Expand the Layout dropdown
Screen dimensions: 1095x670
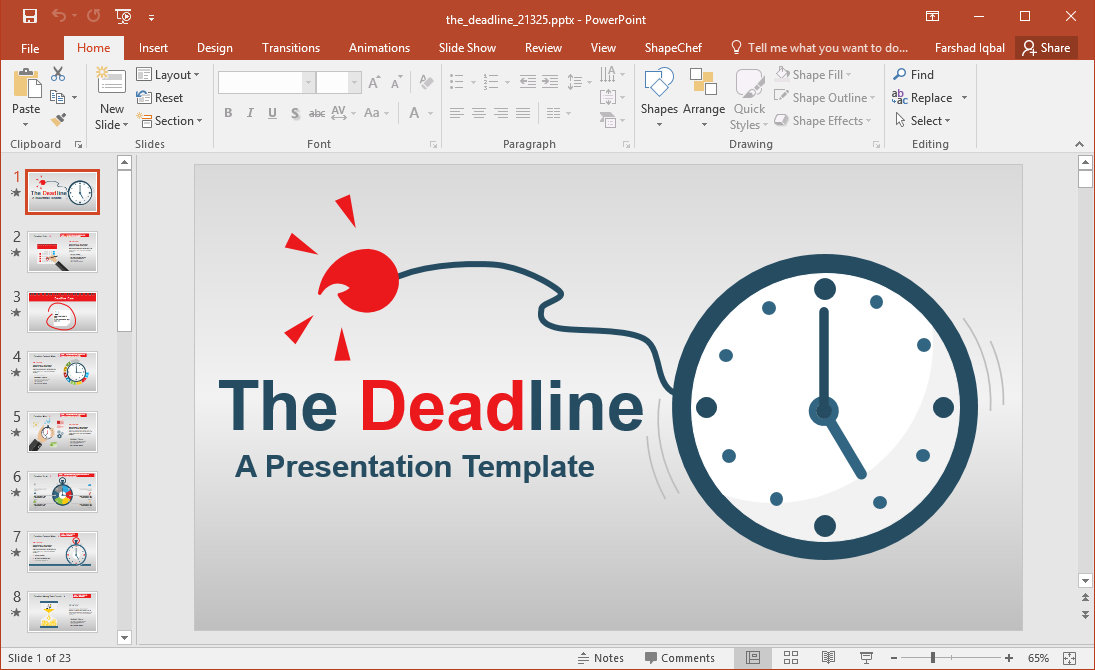click(169, 75)
